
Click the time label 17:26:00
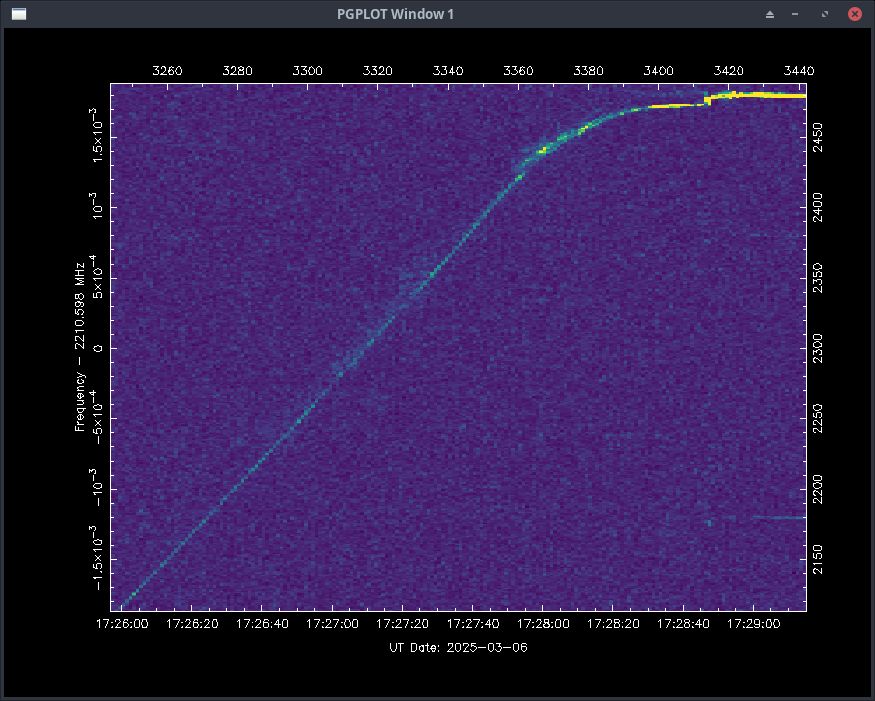[122, 624]
